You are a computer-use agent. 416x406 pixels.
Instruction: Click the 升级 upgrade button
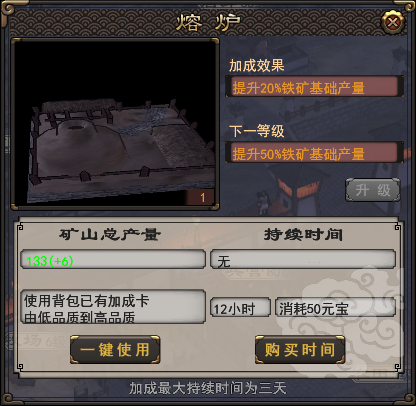[373, 190]
